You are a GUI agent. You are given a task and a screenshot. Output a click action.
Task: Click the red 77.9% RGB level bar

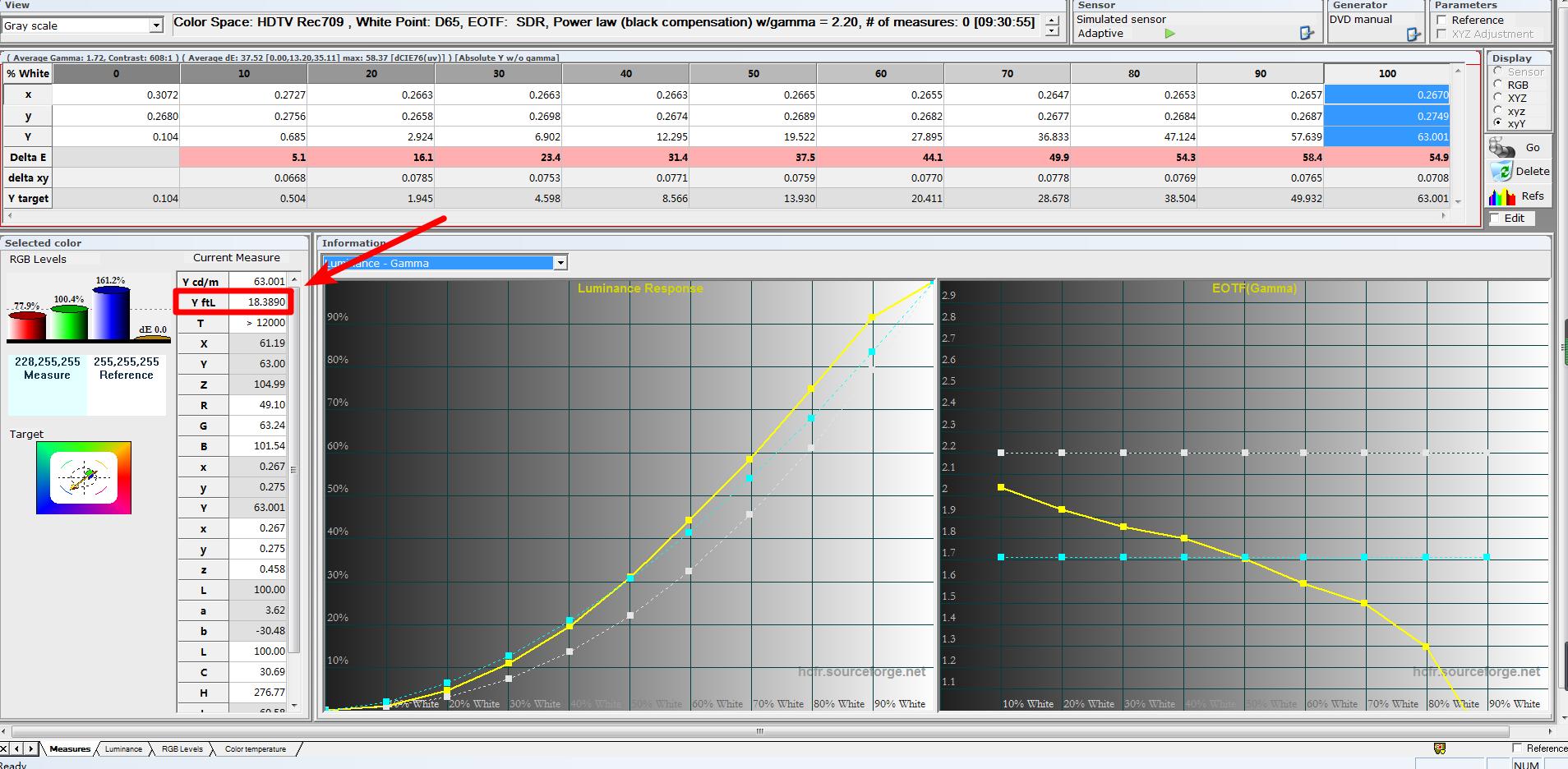tap(27, 326)
